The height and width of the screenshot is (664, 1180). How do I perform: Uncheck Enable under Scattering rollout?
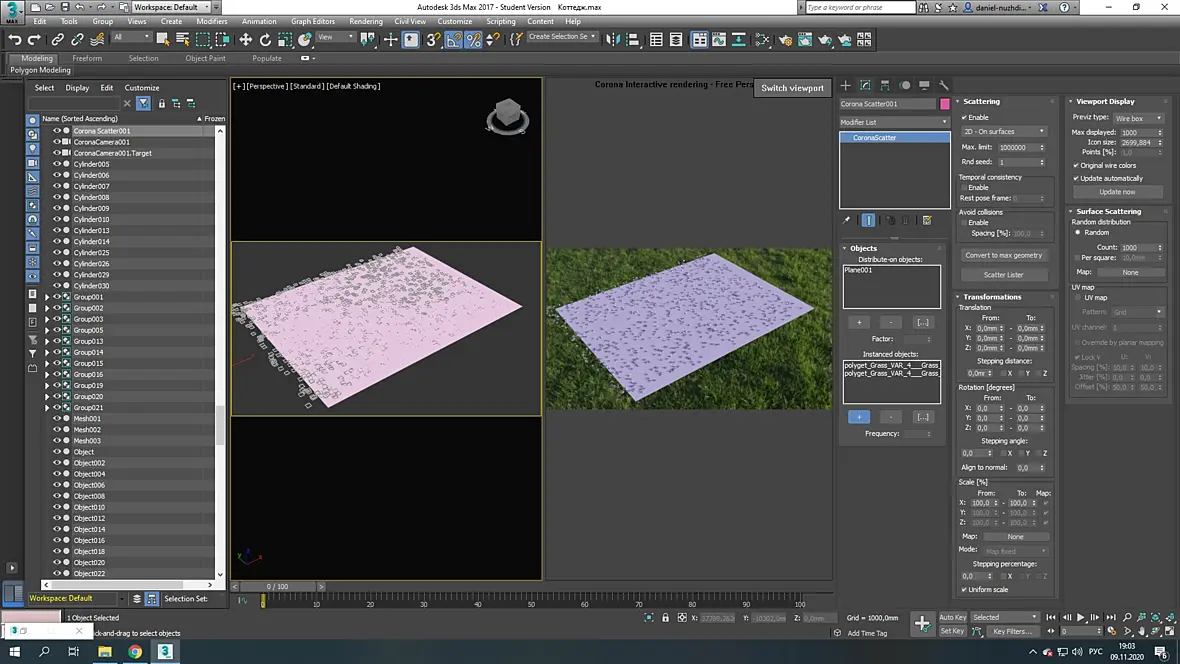[964, 117]
